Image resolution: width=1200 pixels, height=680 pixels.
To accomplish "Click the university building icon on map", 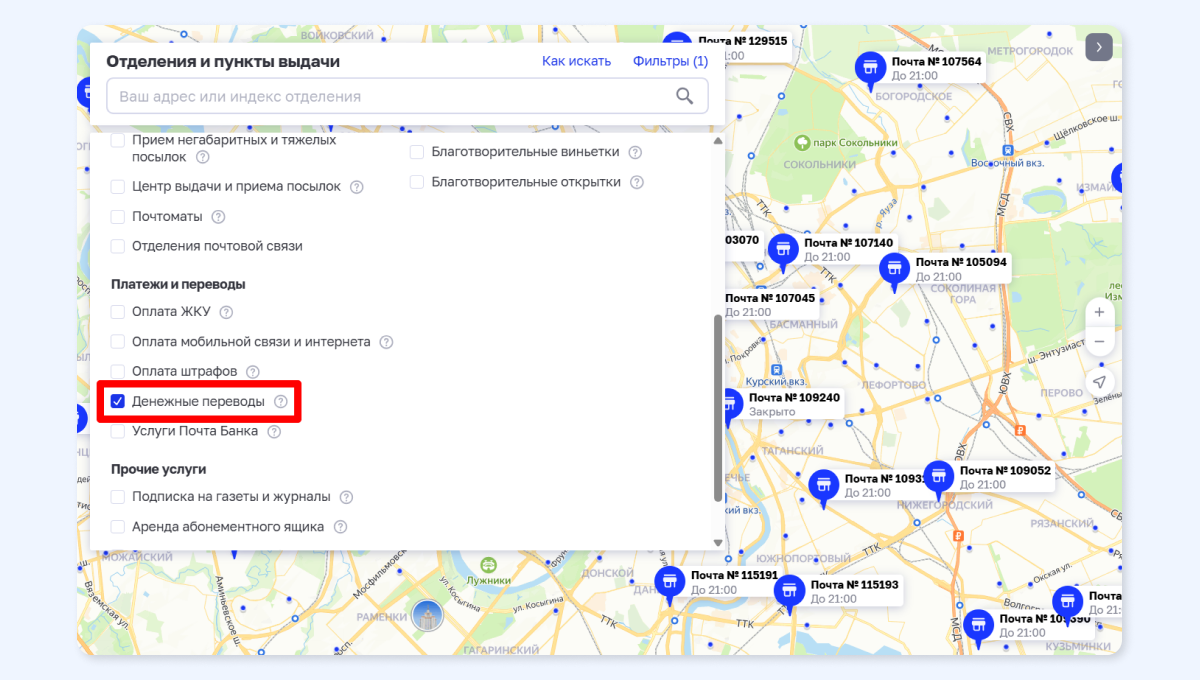I will (427, 616).
